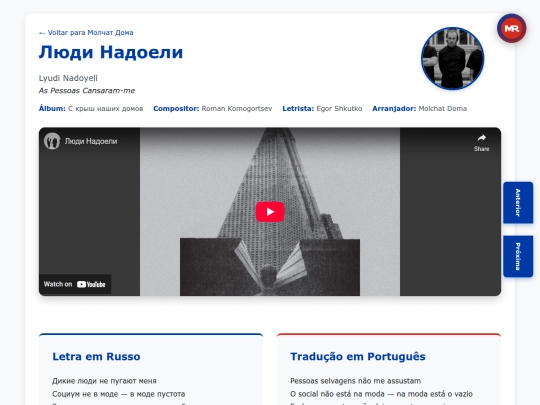Go to the Próxima song
This screenshot has width=540, height=405.
[x=518, y=256]
